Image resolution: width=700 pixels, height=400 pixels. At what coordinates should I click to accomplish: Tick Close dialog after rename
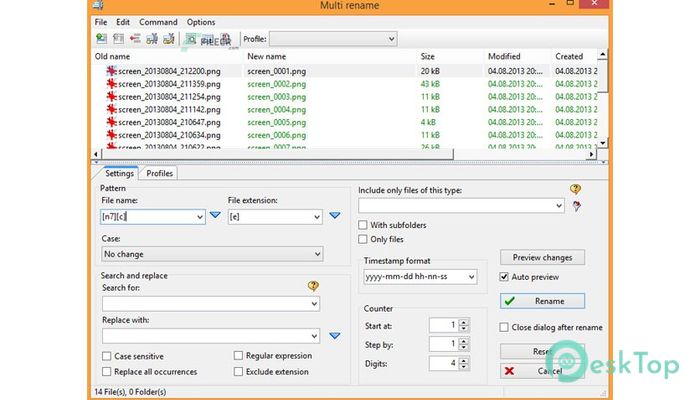504,327
